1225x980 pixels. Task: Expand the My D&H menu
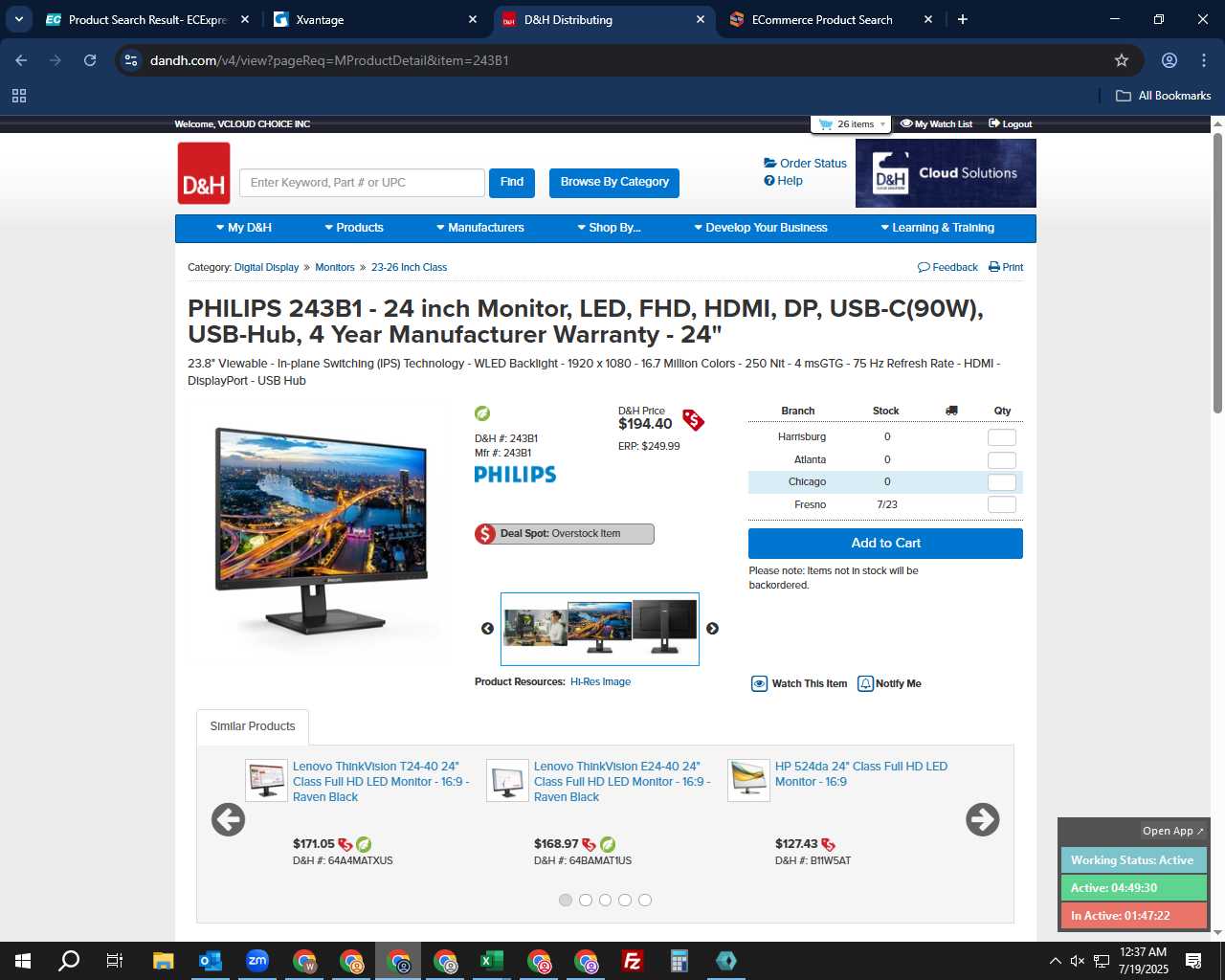pyautogui.click(x=244, y=228)
